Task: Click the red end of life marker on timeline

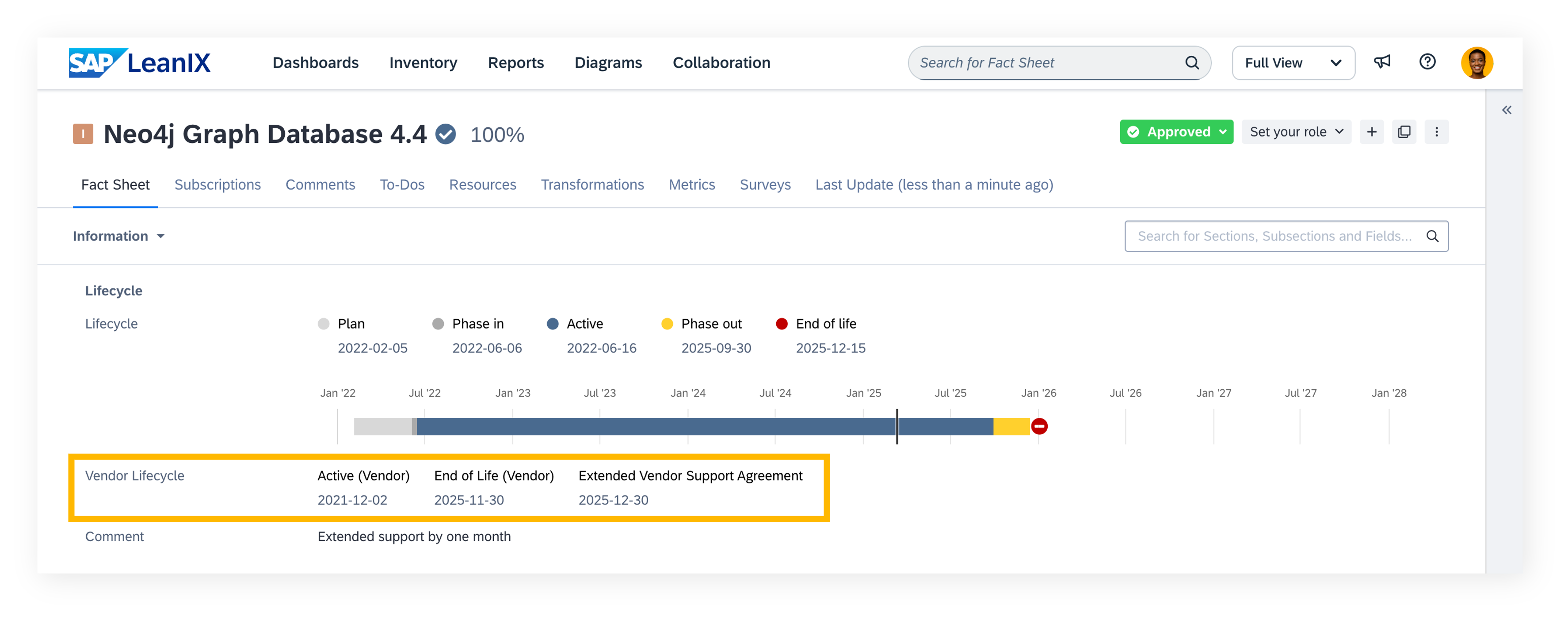Action: click(x=1039, y=426)
